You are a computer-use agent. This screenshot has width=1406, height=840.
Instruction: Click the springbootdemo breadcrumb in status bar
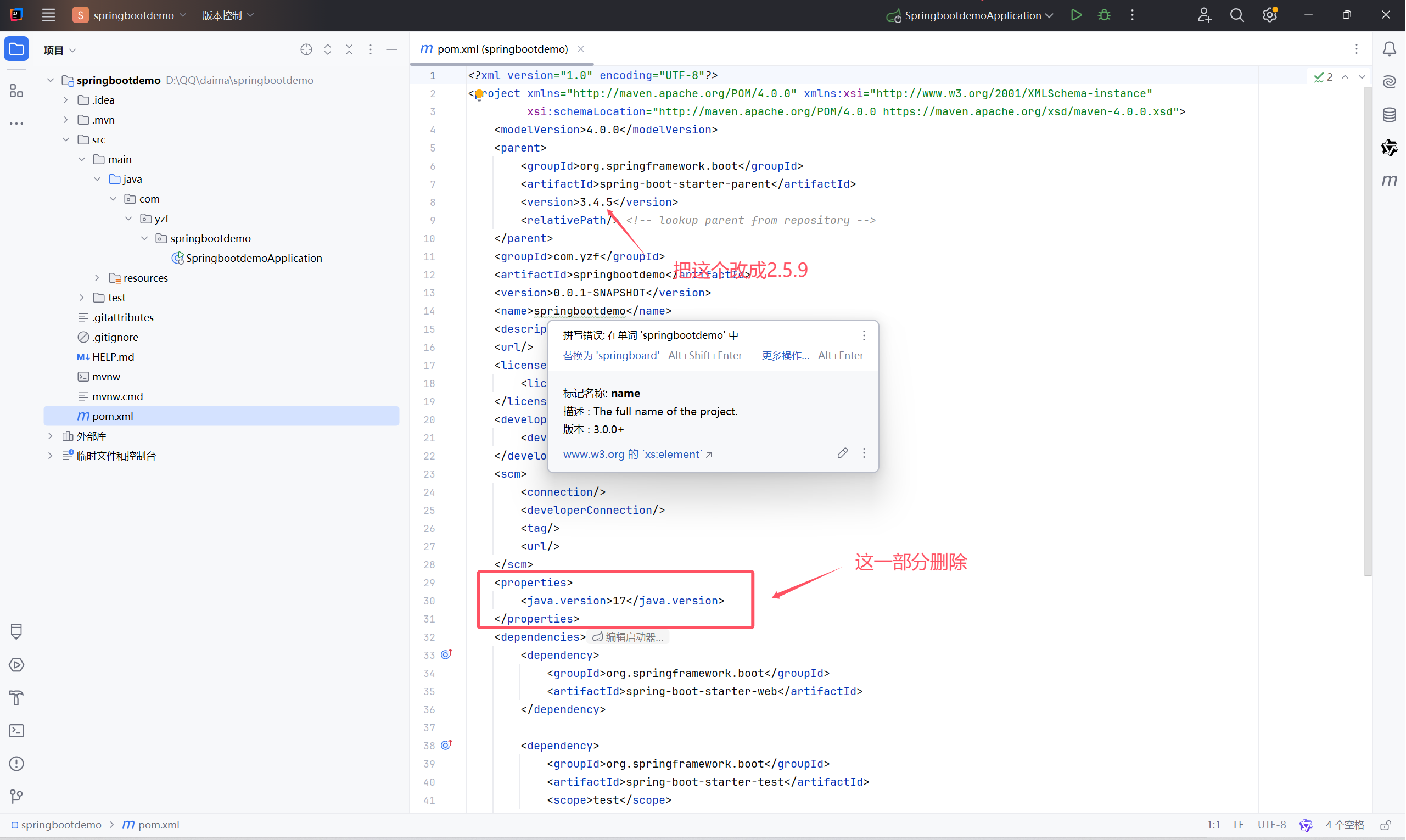click(61, 825)
